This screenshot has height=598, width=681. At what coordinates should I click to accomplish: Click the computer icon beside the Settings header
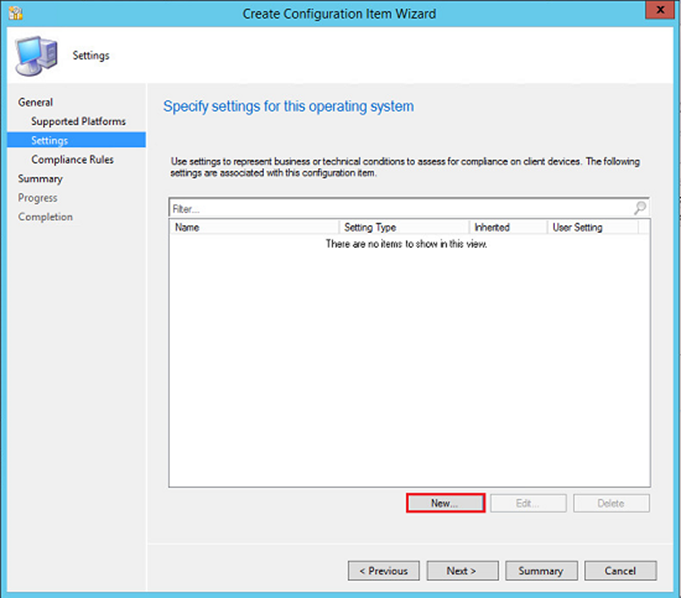pyautogui.click(x=35, y=56)
